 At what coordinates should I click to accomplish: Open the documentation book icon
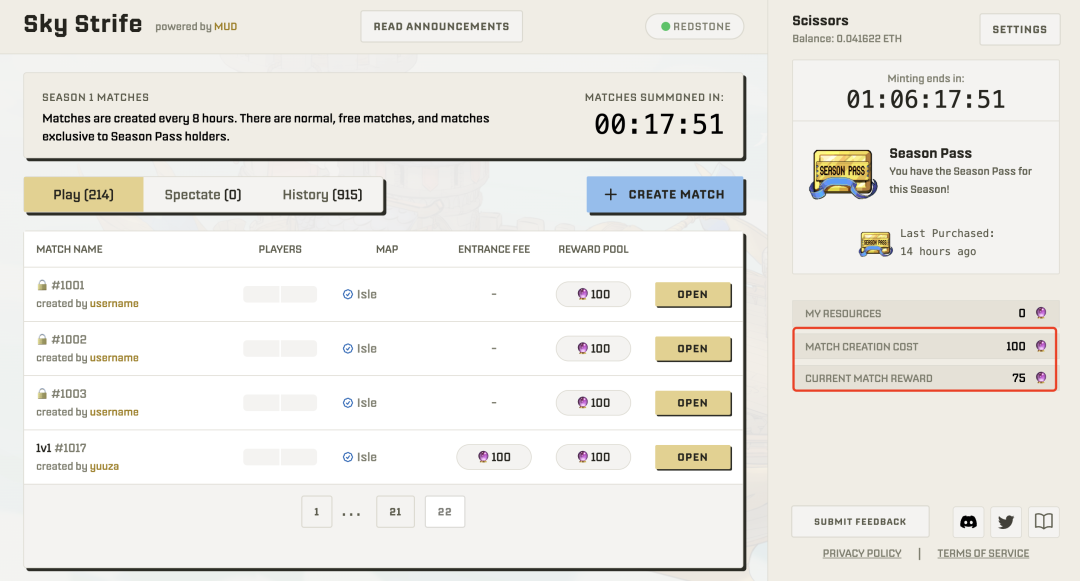1043,522
